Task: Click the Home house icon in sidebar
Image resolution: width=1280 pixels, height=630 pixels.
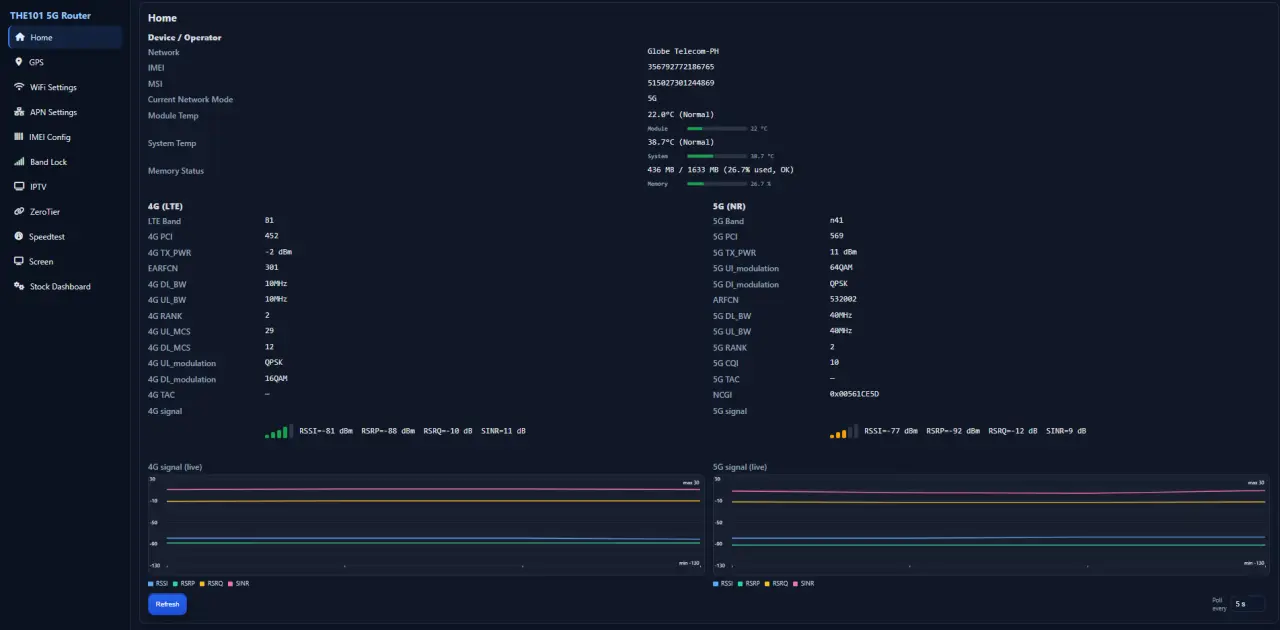Action: pos(19,38)
